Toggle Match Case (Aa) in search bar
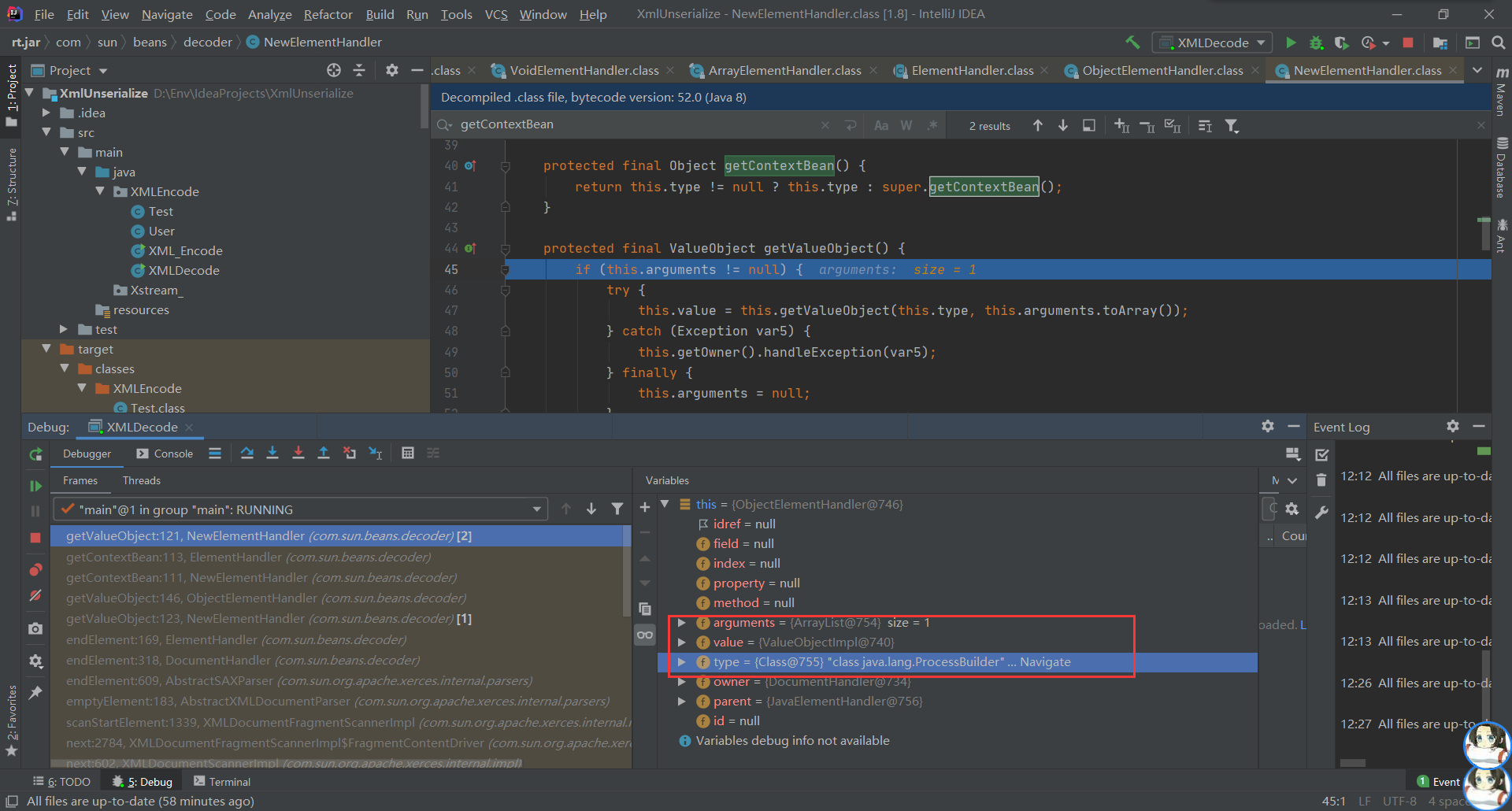The width and height of the screenshot is (1512, 811). [881, 126]
